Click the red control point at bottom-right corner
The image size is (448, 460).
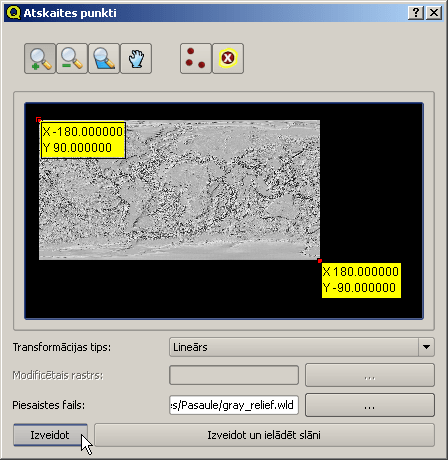(320, 261)
